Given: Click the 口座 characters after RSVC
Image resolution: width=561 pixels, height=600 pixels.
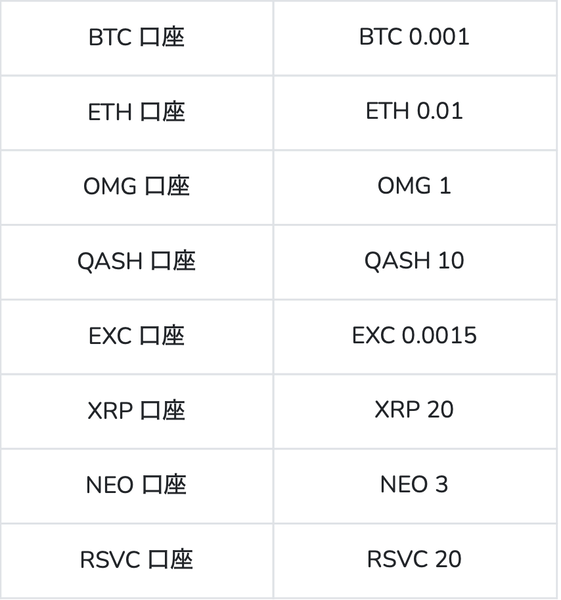Looking at the screenshot, I should (170, 559).
